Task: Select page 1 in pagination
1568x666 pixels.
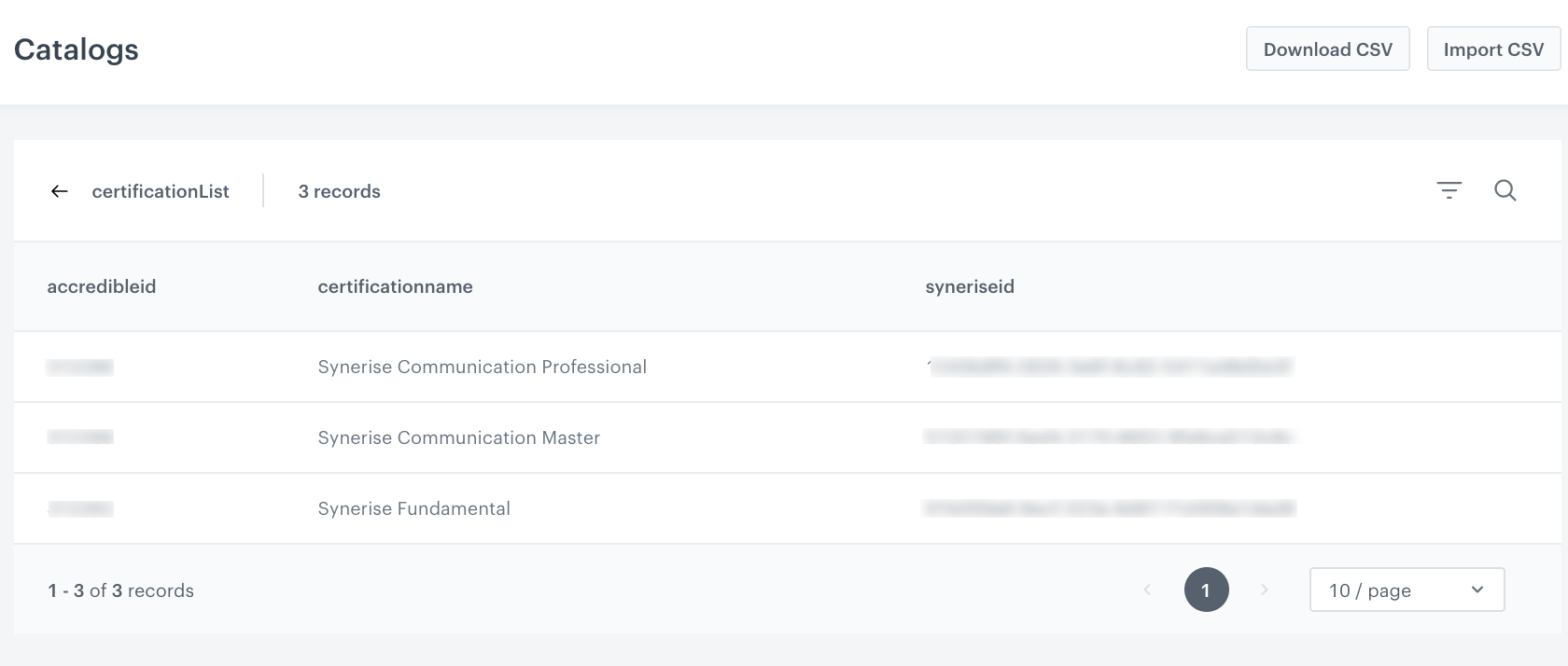Action: point(1206,590)
